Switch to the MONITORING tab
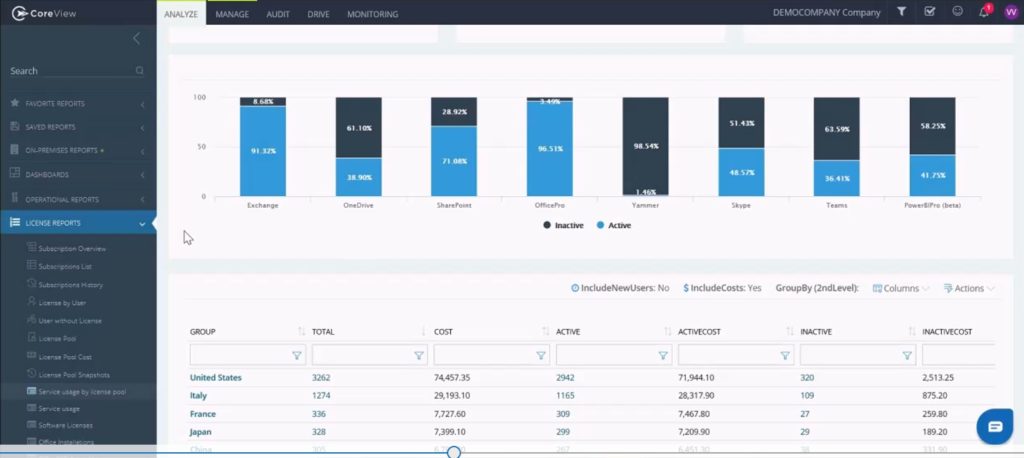The width and height of the screenshot is (1024, 458). click(x=372, y=14)
